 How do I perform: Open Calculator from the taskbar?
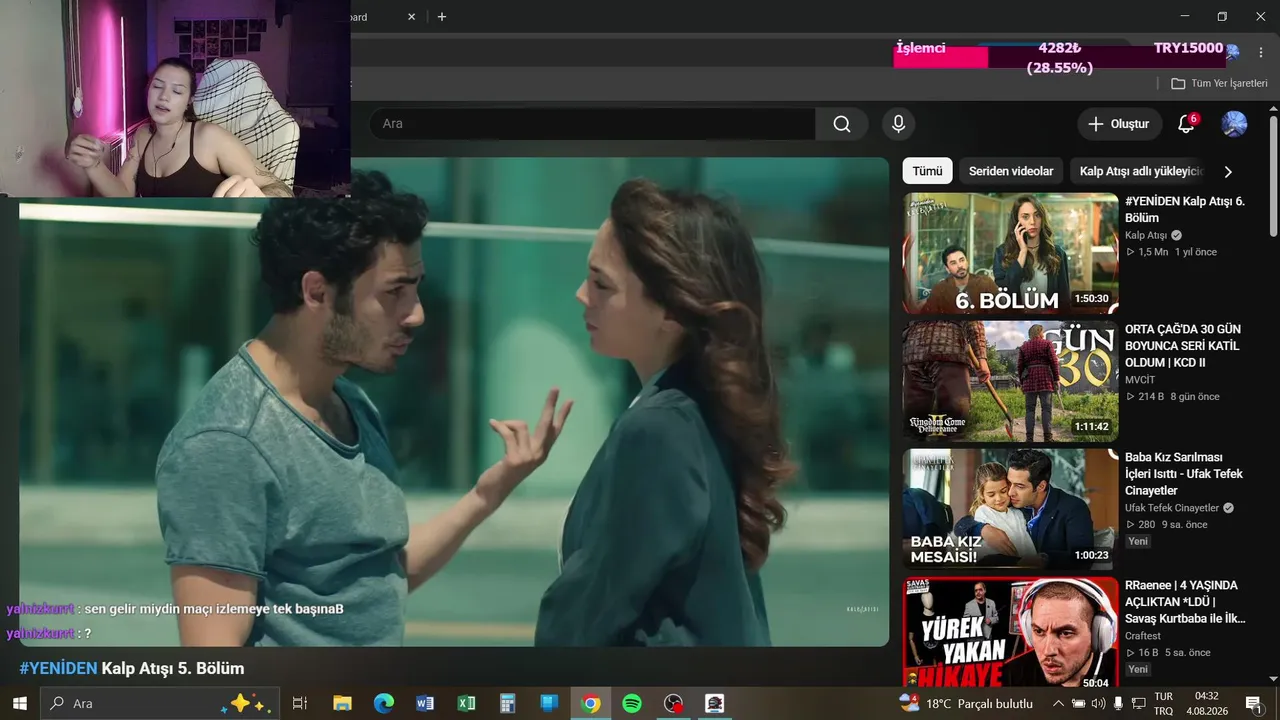(x=508, y=703)
